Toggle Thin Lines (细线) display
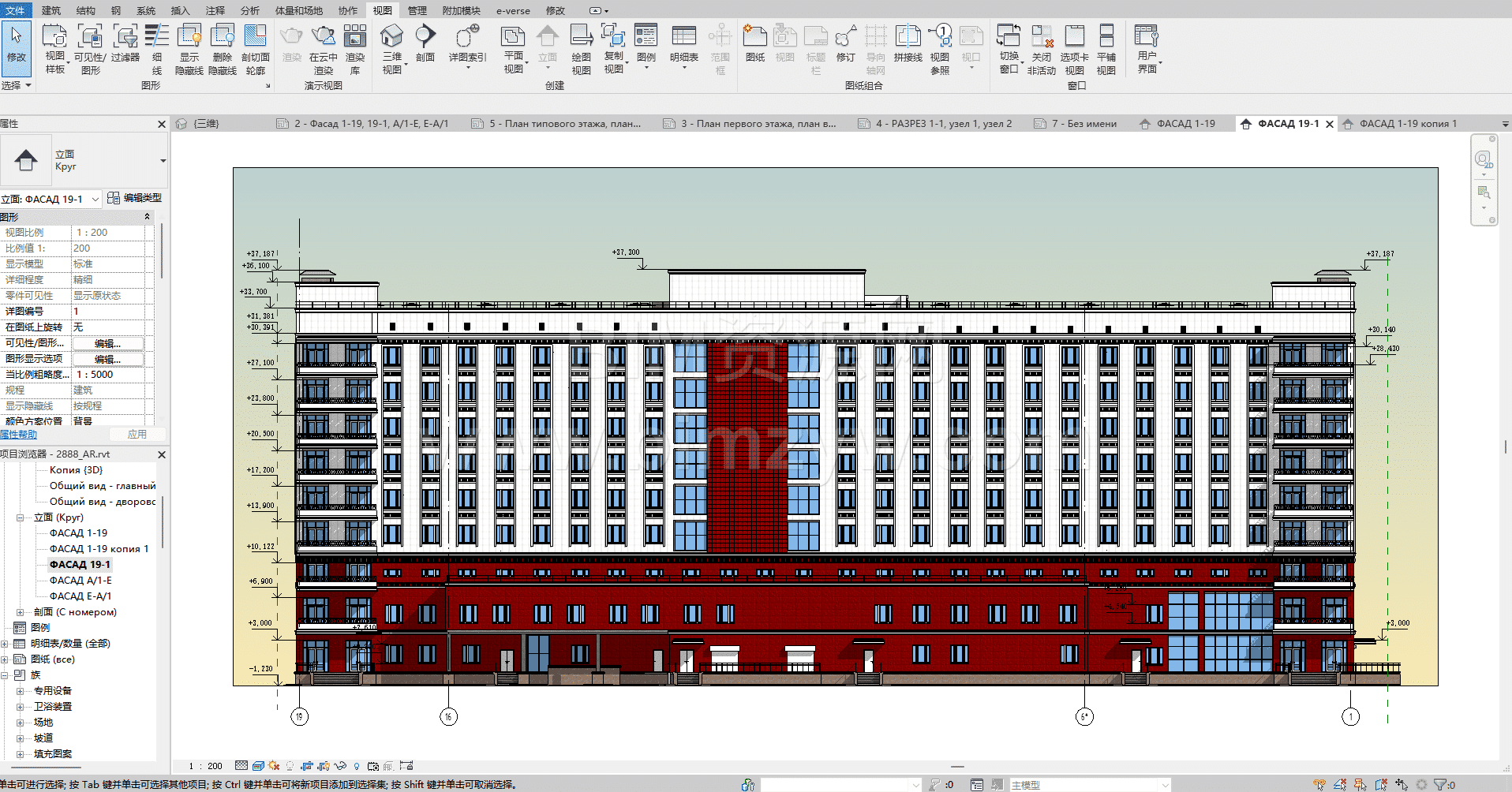The height and width of the screenshot is (792, 1512). (x=157, y=49)
